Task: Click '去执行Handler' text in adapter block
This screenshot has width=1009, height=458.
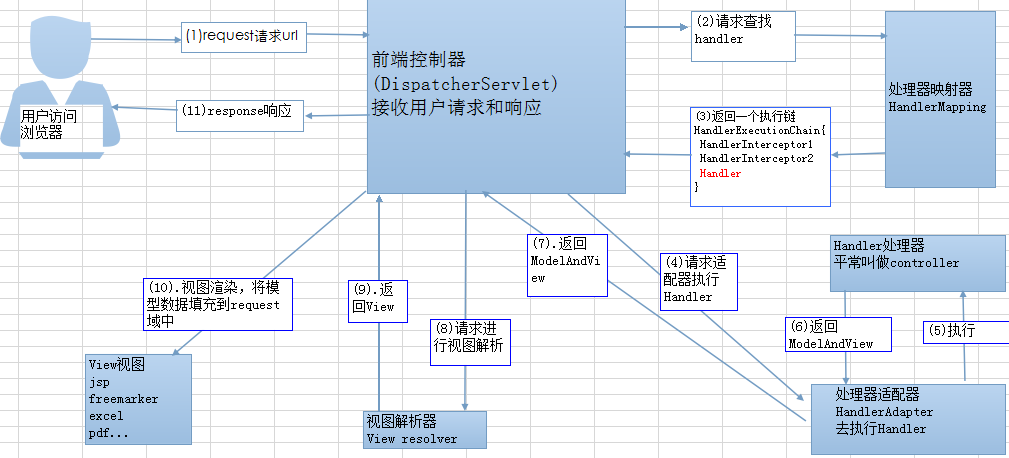Action: 880,428
